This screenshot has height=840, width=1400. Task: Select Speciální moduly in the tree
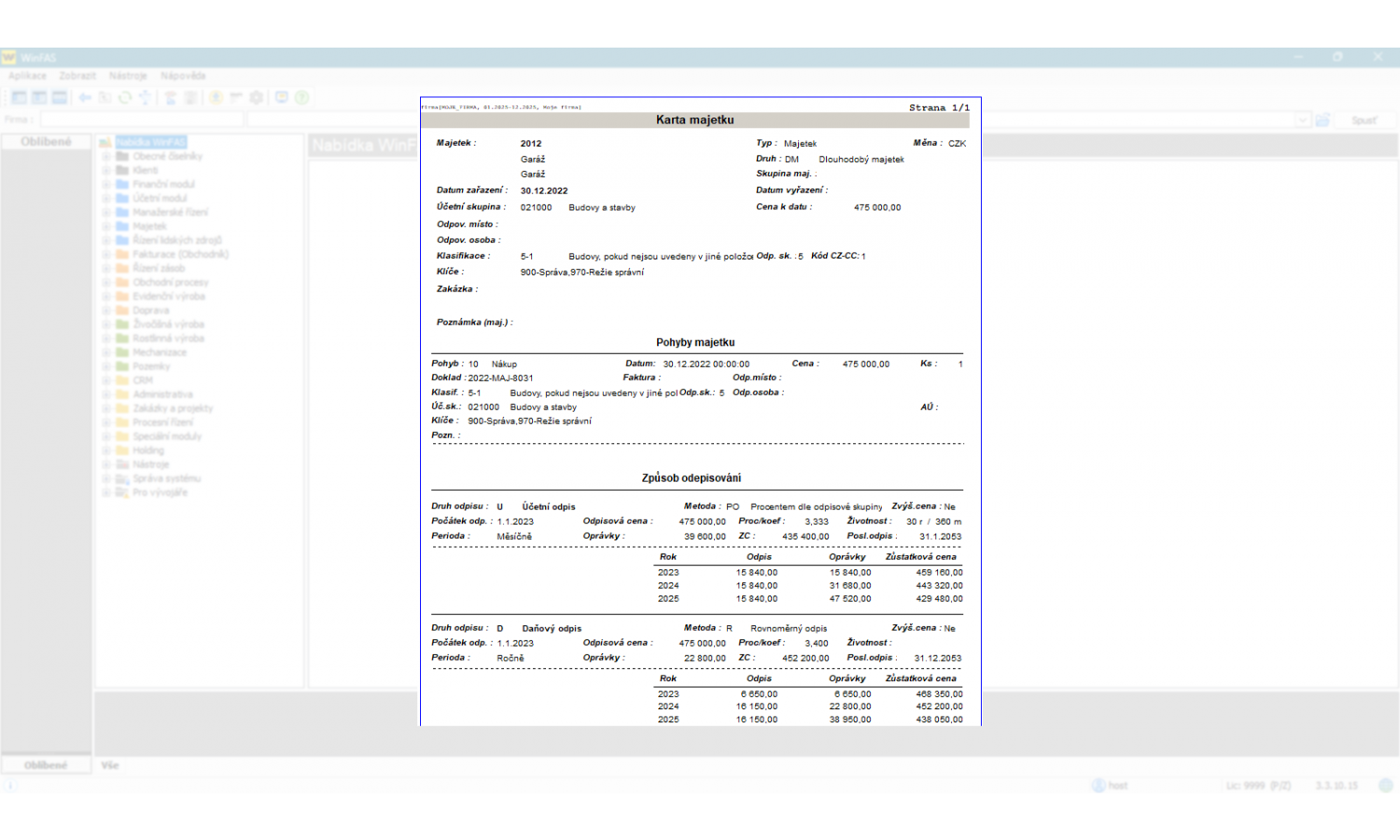[x=167, y=436]
